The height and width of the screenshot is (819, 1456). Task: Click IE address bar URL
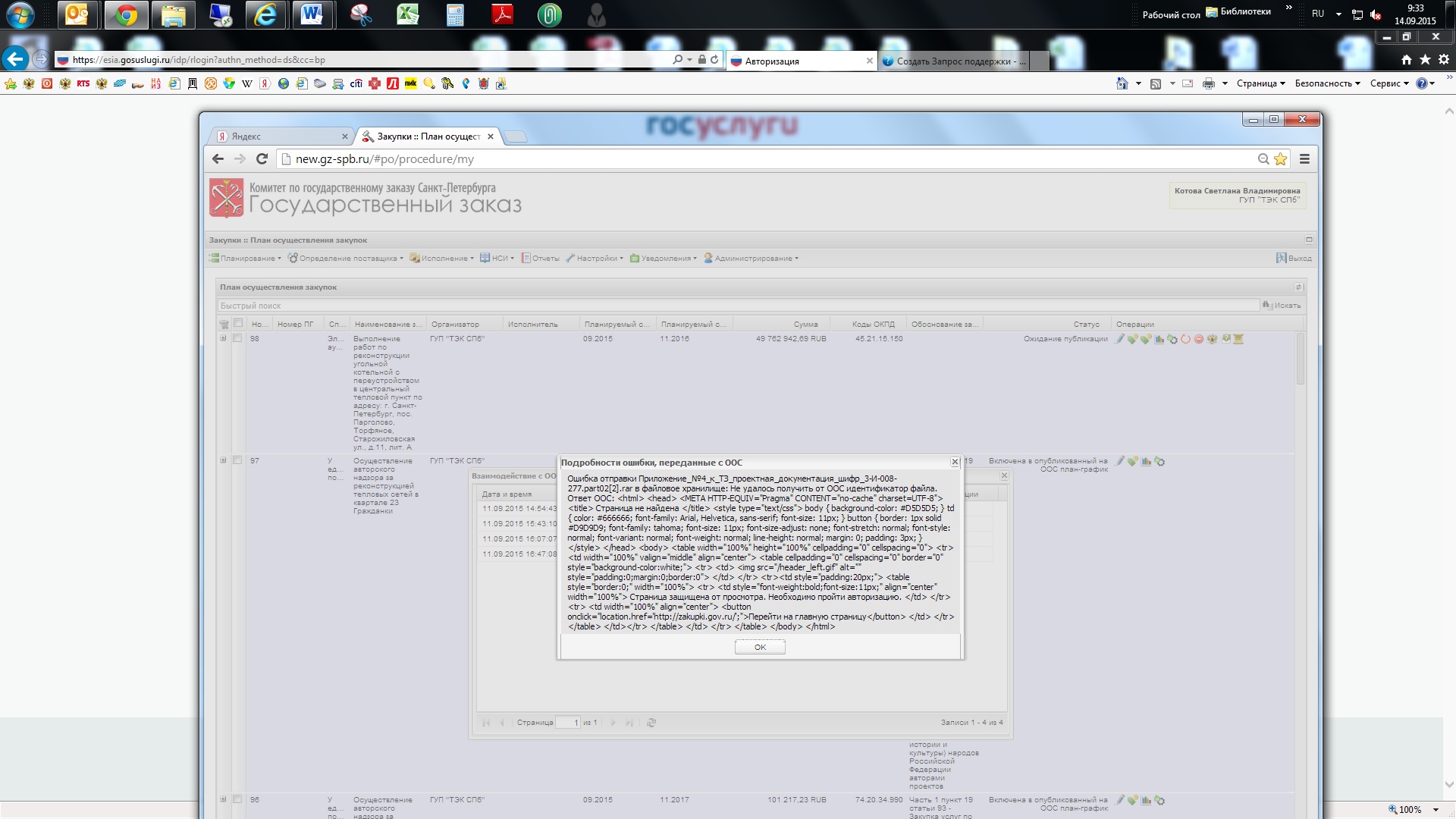(364, 60)
